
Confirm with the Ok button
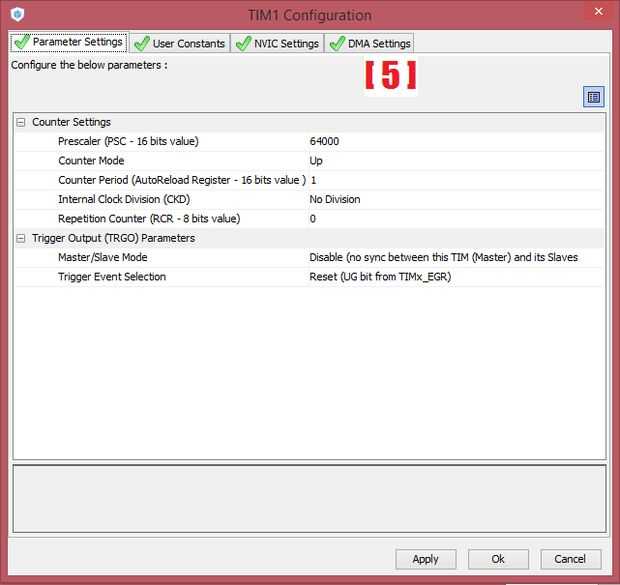click(x=498, y=559)
